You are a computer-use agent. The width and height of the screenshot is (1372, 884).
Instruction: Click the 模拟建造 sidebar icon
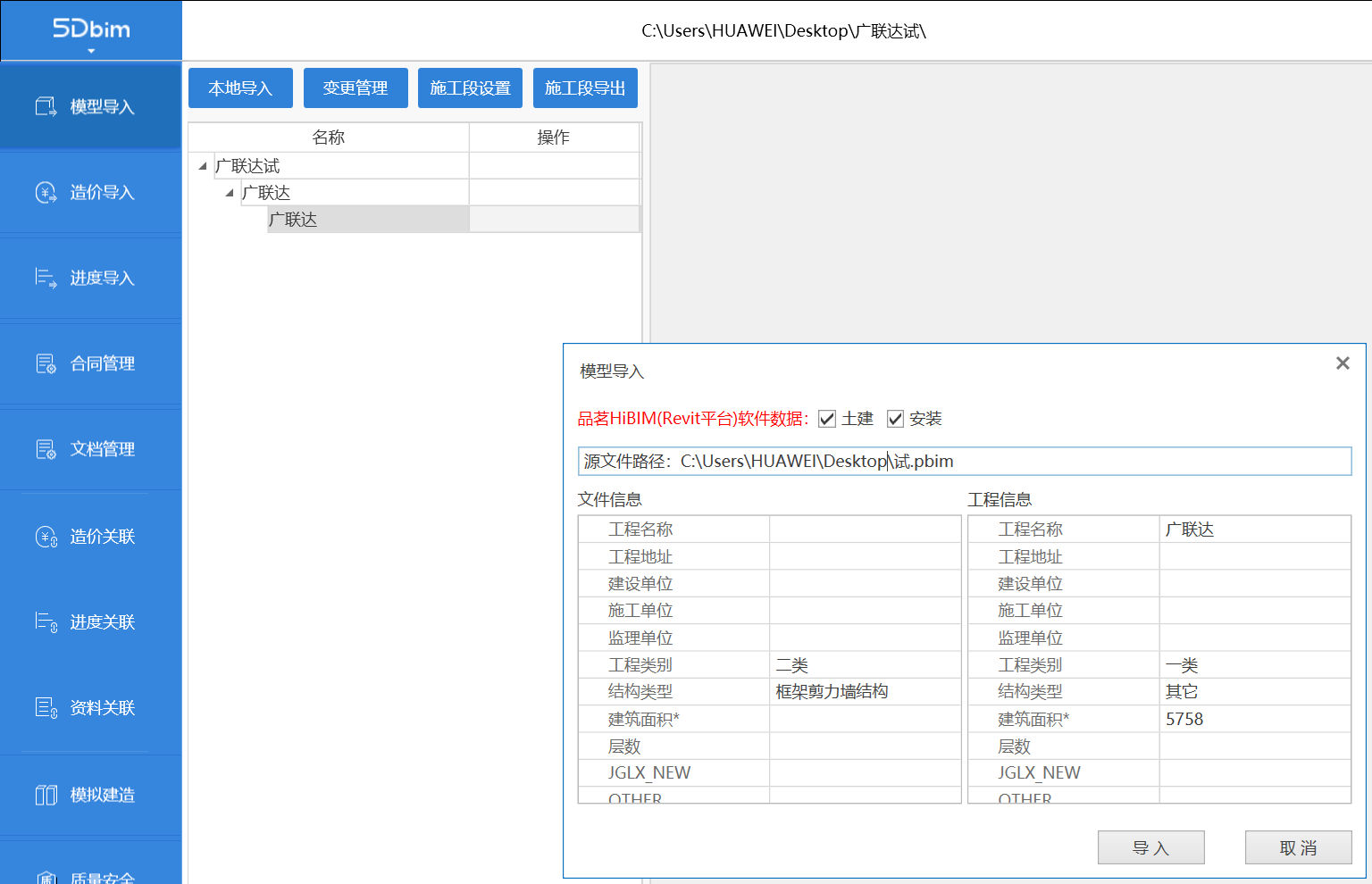46,796
